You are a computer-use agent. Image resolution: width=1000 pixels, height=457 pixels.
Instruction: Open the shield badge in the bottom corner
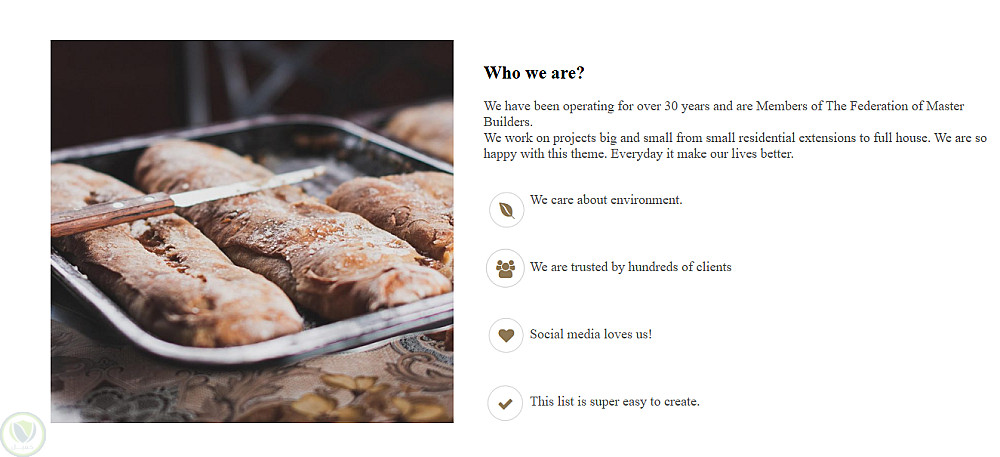pyautogui.click(x=22, y=433)
